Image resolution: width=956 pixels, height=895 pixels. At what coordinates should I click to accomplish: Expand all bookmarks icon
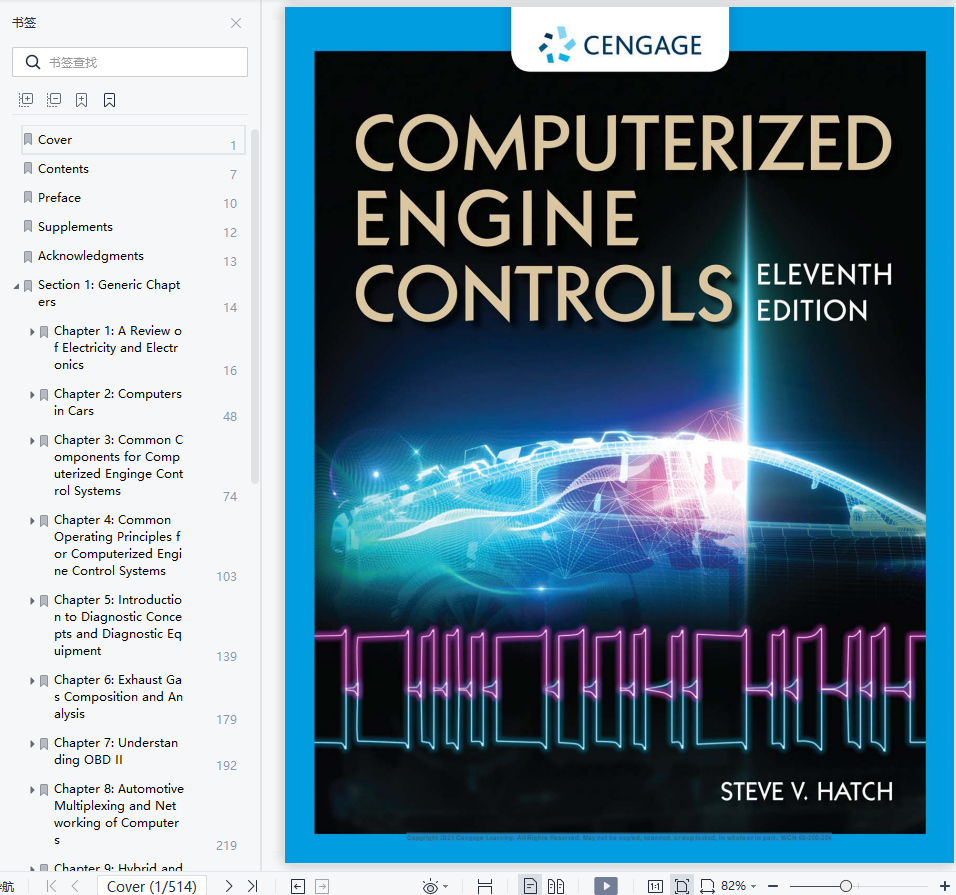pos(26,99)
